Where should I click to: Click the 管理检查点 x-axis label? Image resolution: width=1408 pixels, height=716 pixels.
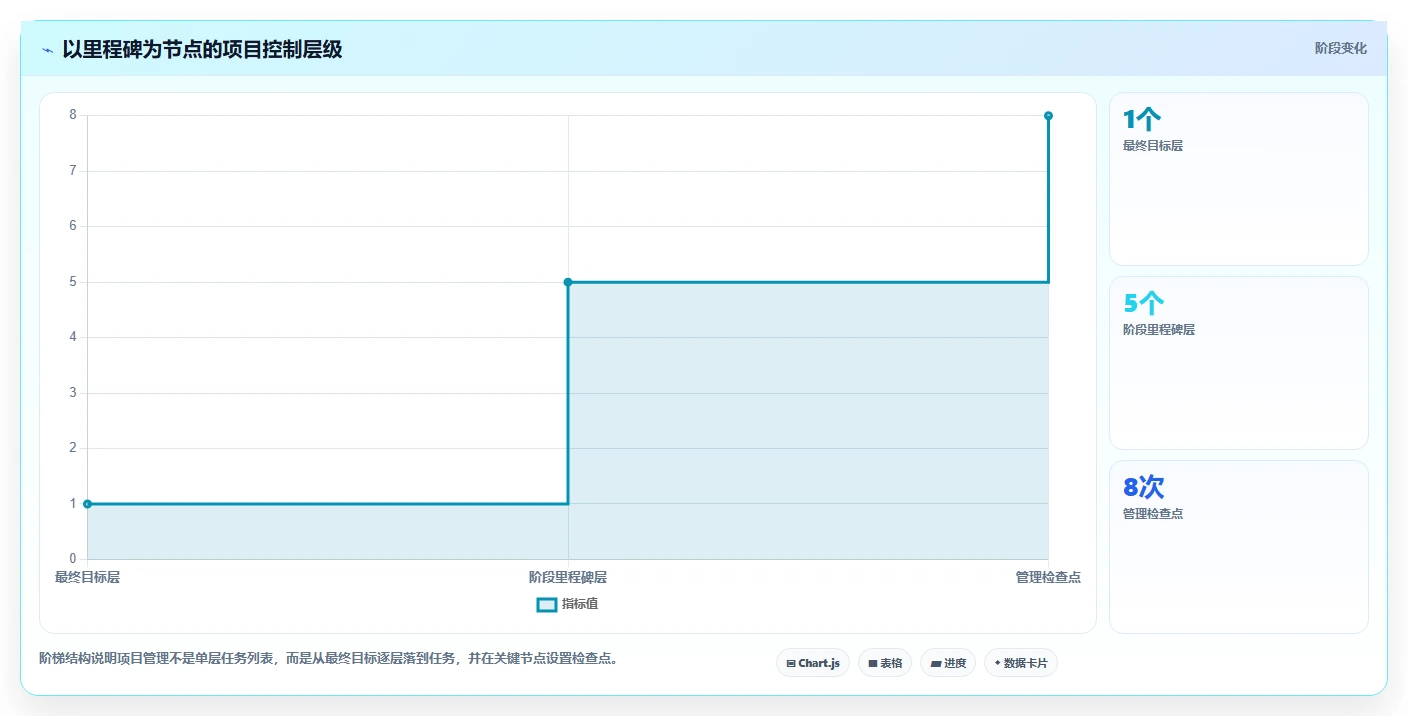[x=1048, y=577]
